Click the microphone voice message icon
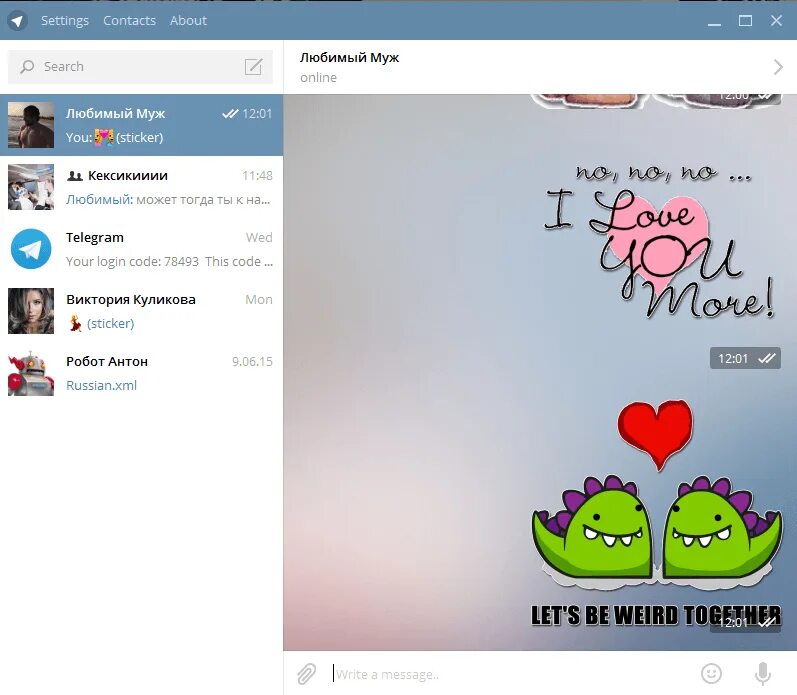This screenshot has height=695, width=797. point(762,674)
